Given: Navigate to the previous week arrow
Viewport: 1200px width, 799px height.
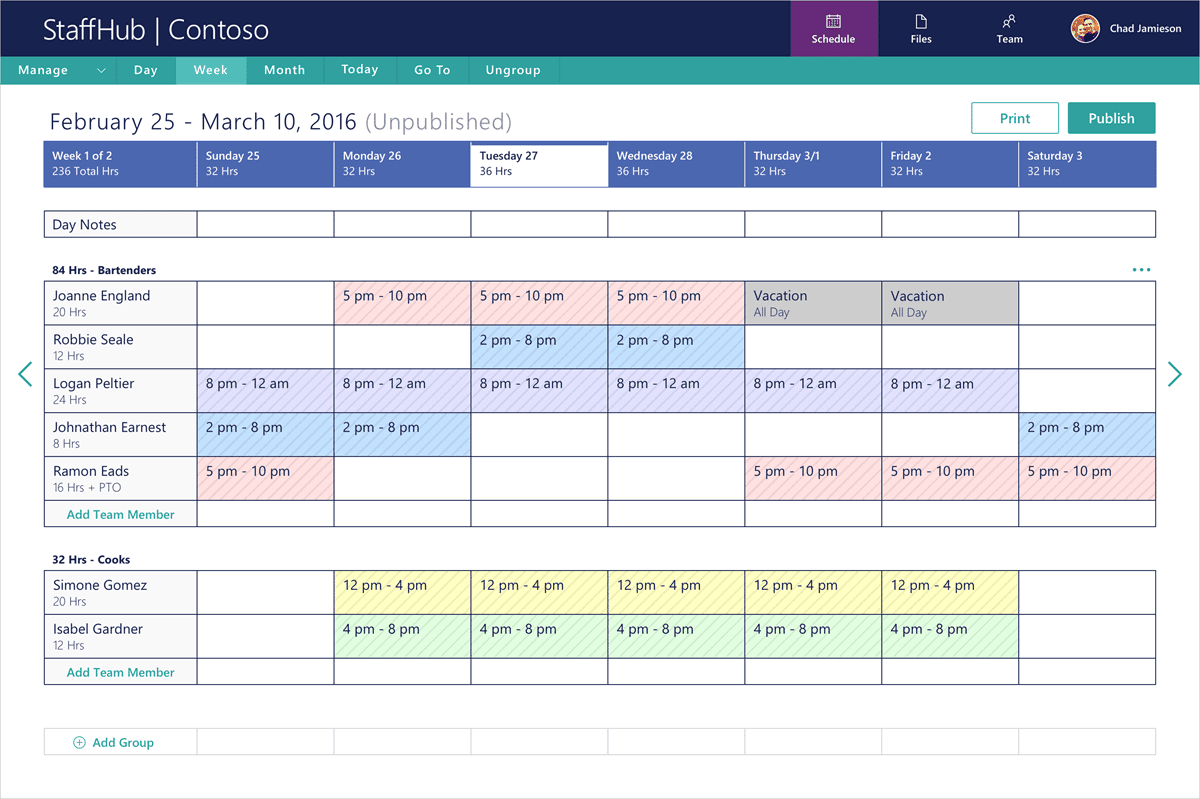Looking at the screenshot, I should tap(25, 374).
